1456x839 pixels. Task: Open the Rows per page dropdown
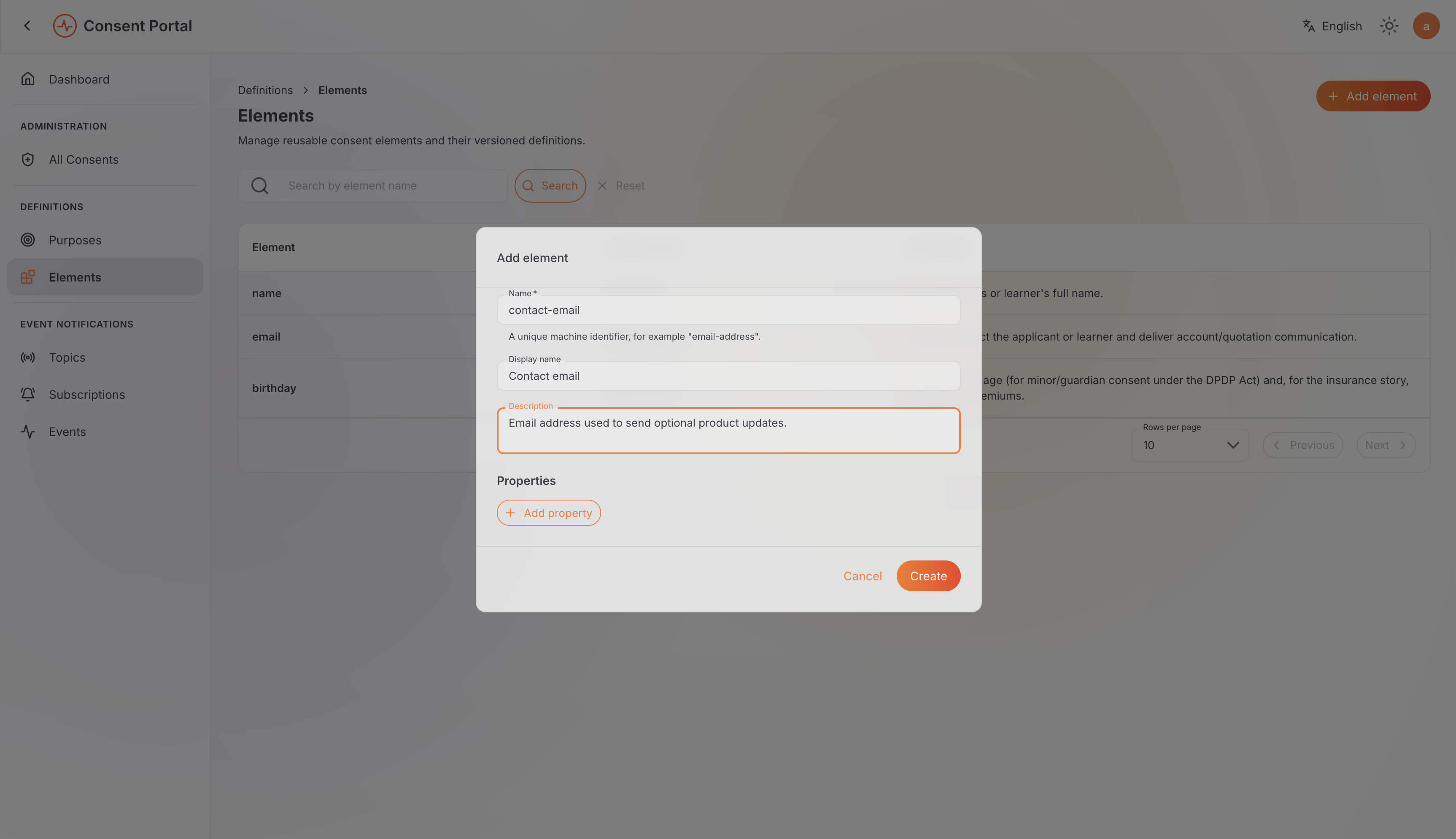tap(1189, 445)
